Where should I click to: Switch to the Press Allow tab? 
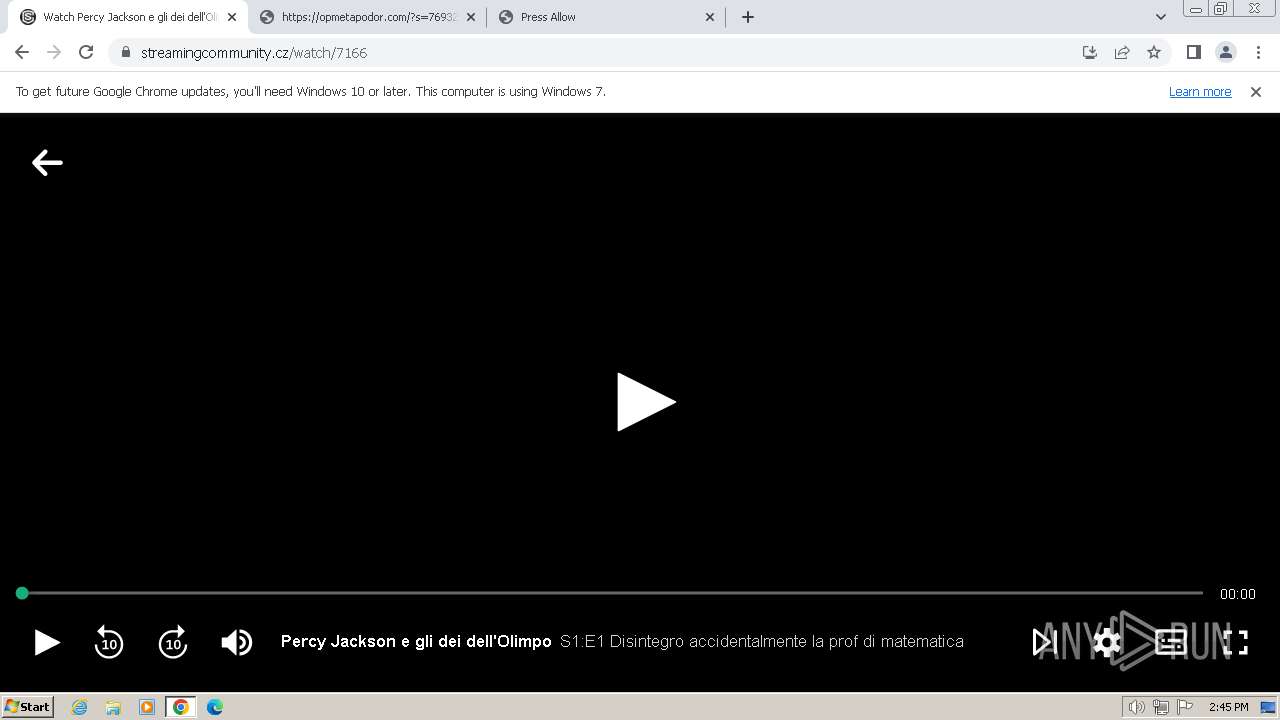click(x=605, y=17)
